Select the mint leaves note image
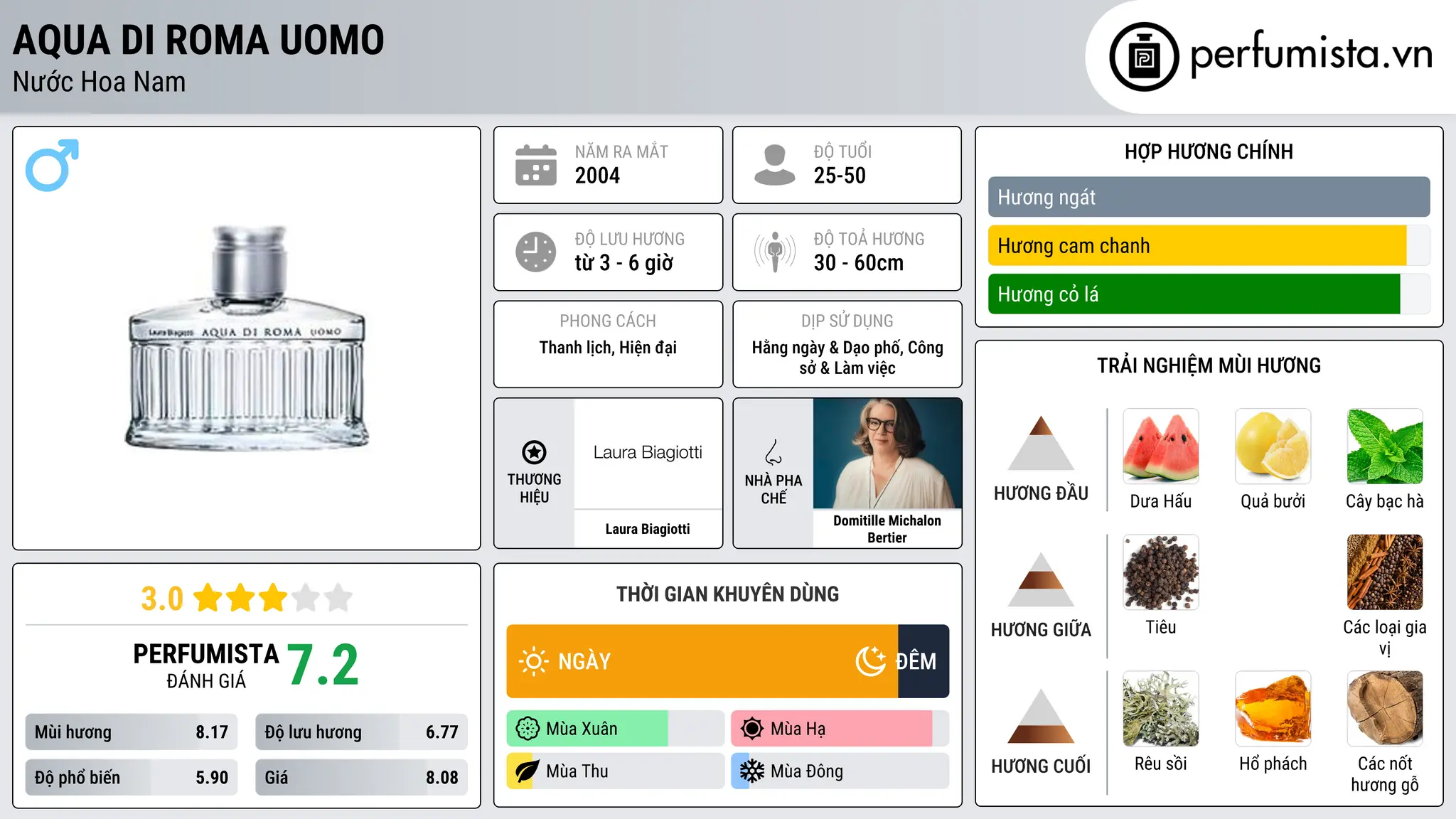This screenshot has height=819, width=1456. (1385, 446)
